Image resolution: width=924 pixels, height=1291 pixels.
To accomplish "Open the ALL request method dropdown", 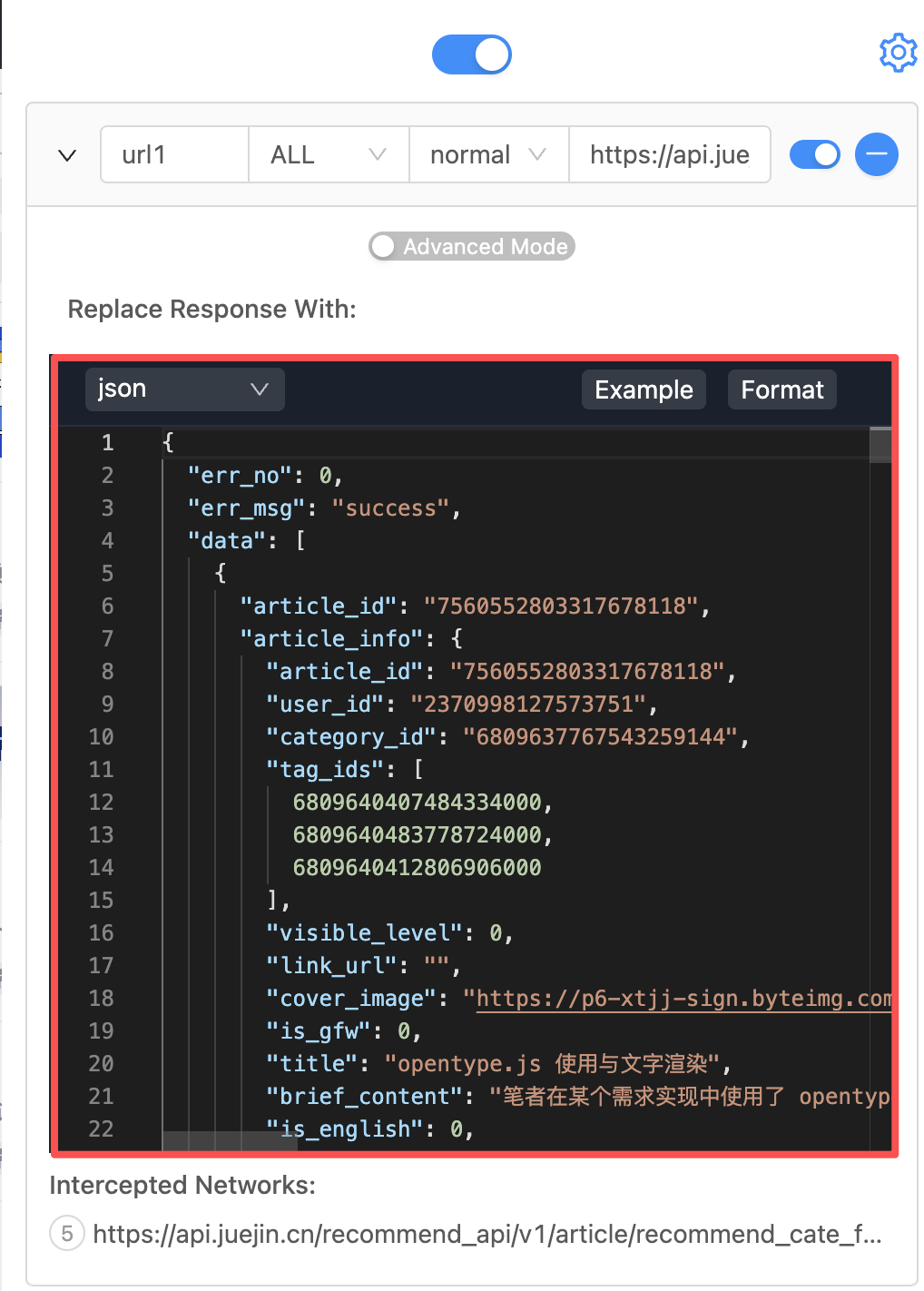I will (329, 155).
